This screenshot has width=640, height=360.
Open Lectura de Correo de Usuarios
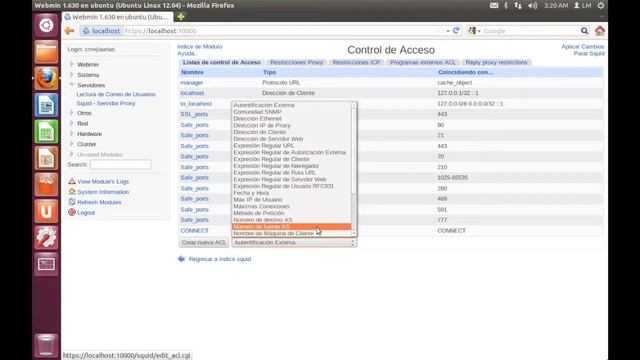(116, 94)
